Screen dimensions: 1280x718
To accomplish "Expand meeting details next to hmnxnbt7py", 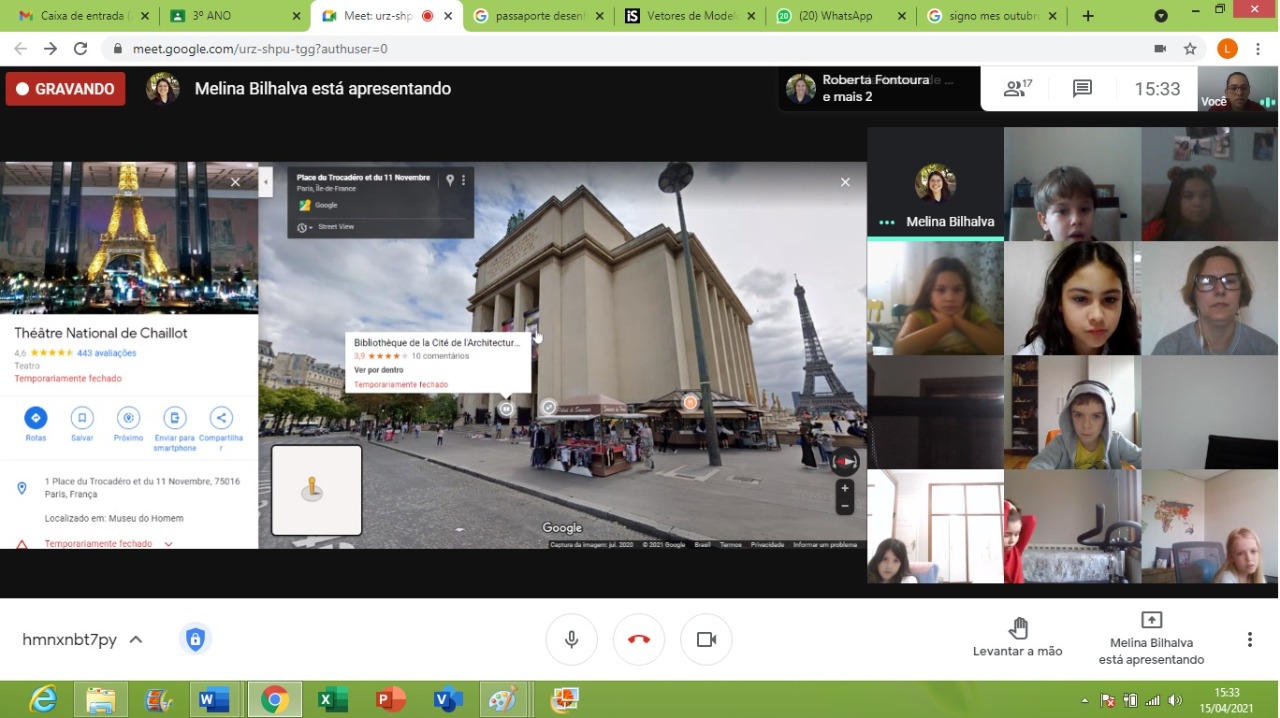I will (136, 640).
